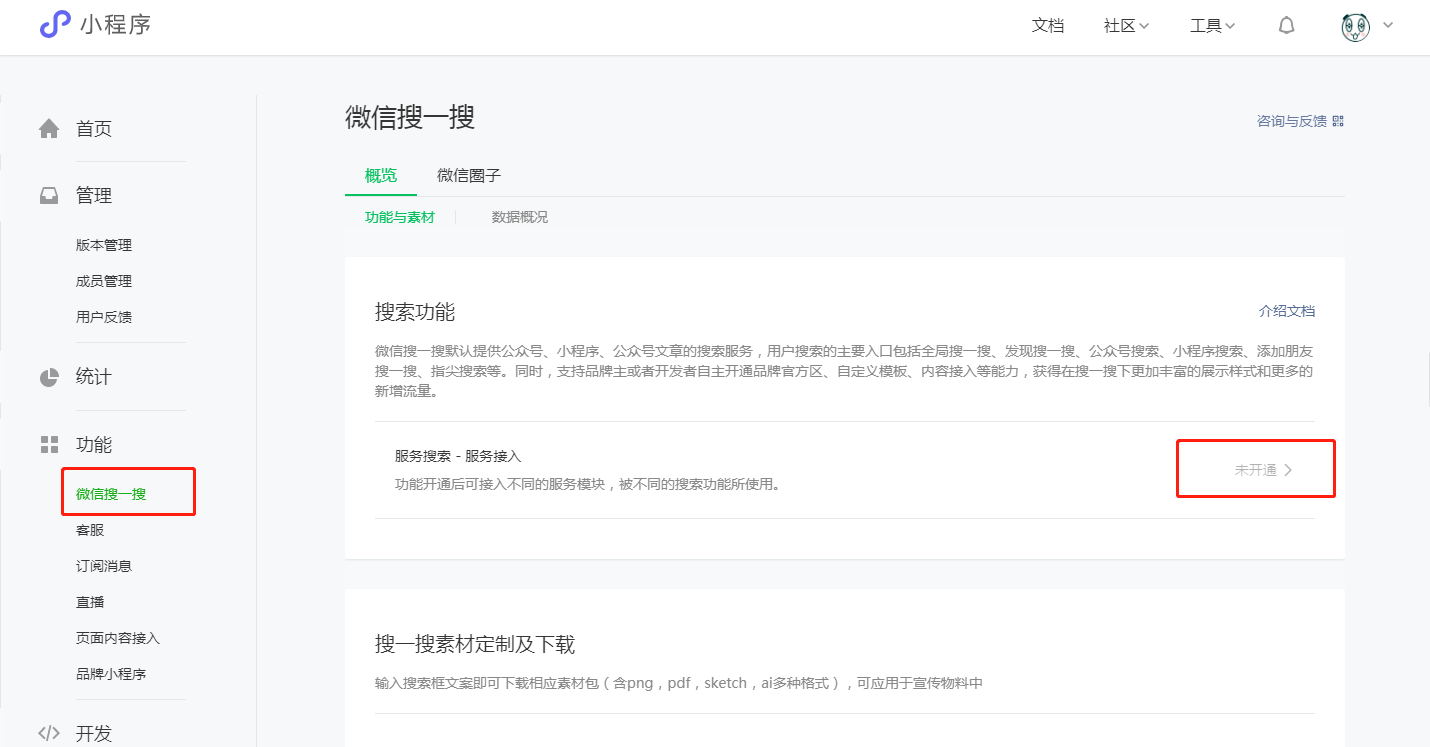
Task: Open 订阅消息 in the sidebar
Action: 104,566
